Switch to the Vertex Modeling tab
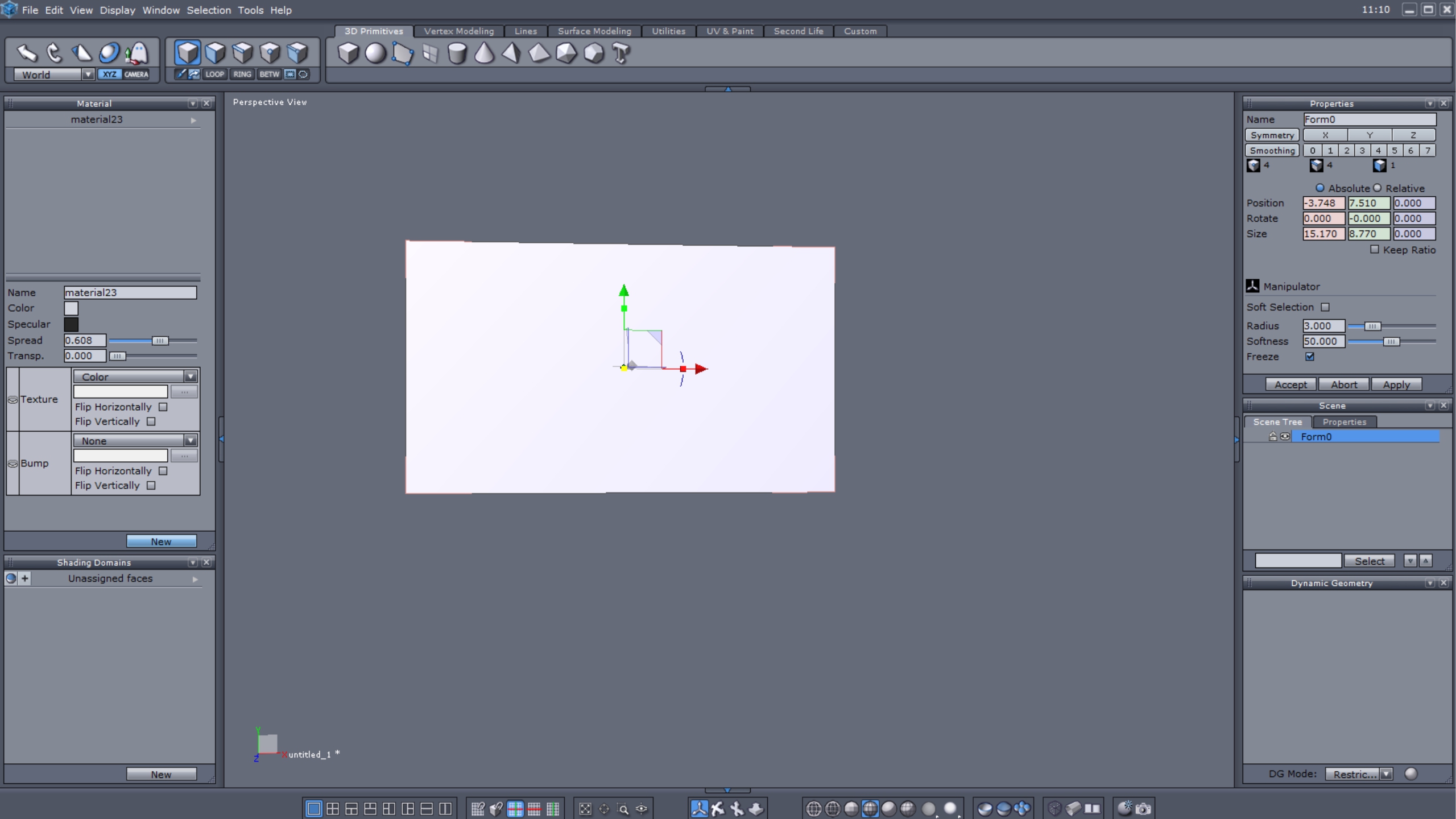Viewport: 1456px width, 819px height. click(458, 31)
